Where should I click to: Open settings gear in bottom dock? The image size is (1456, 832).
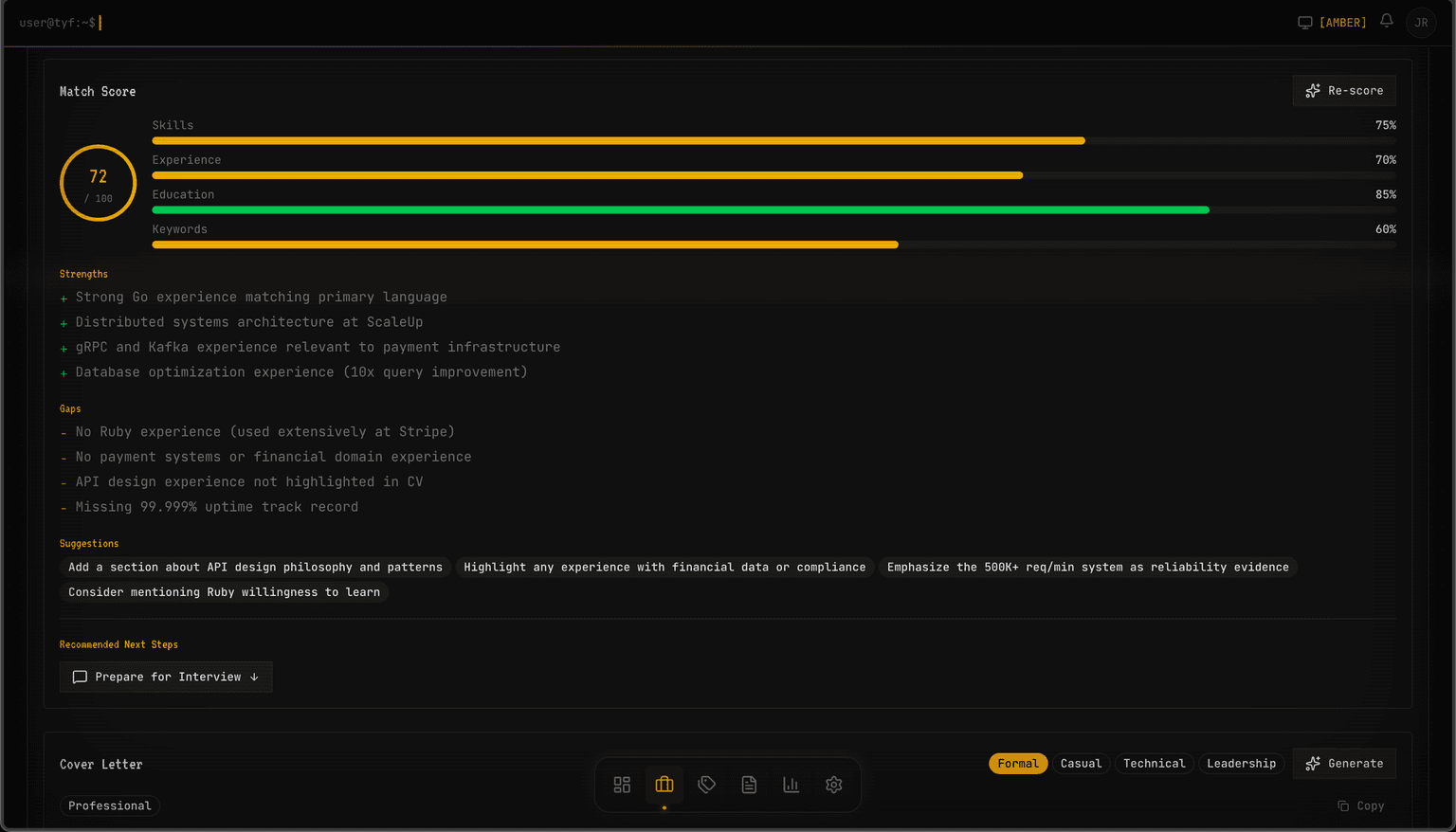tap(833, 785)
